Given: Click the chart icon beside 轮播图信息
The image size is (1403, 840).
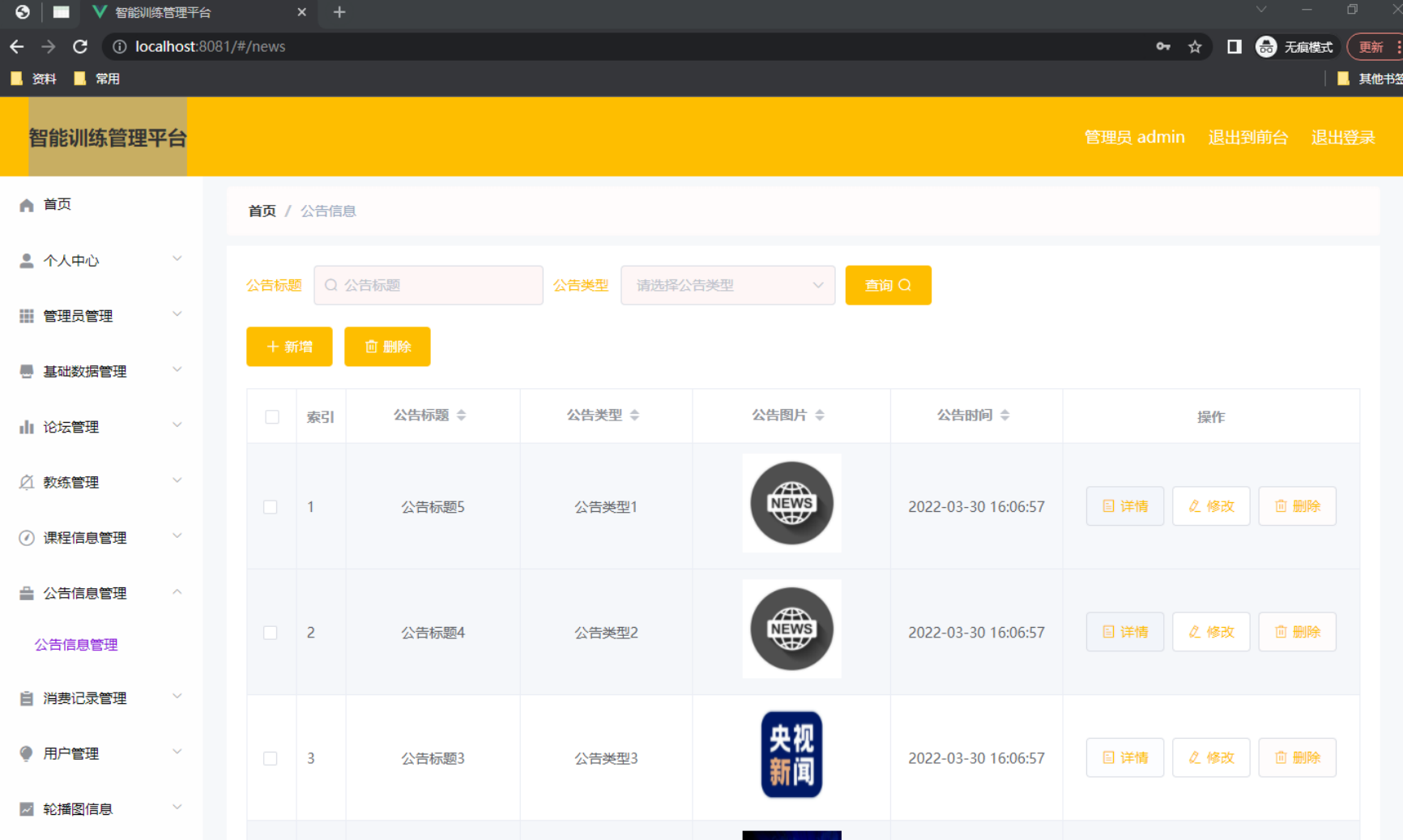Looking at the screenshot, I should click(x=27, y=808).
